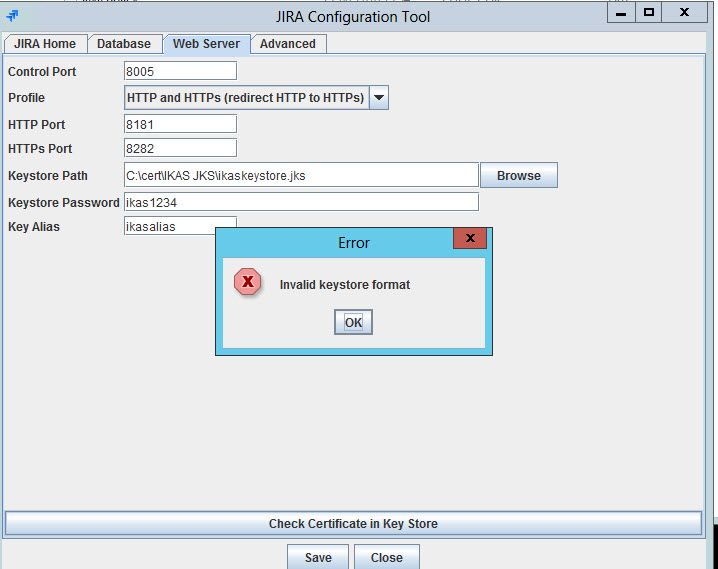Browse for a keystore file
The height and width of the screenshot is (569, 718).
[x=519, y=175]
